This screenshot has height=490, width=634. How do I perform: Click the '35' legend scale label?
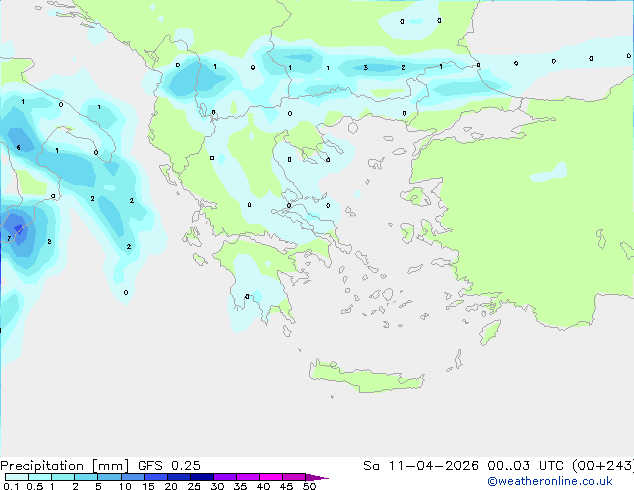[x=240, y=486]
